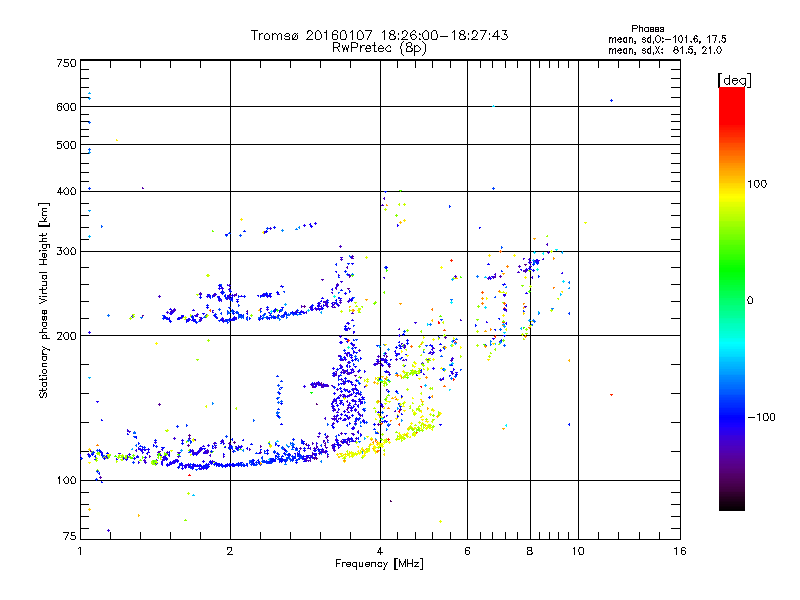Click the x-axis tick label "1"
The height and width of the screenshot is (600, 800).
pyautogui.click(x=80, y=551)
